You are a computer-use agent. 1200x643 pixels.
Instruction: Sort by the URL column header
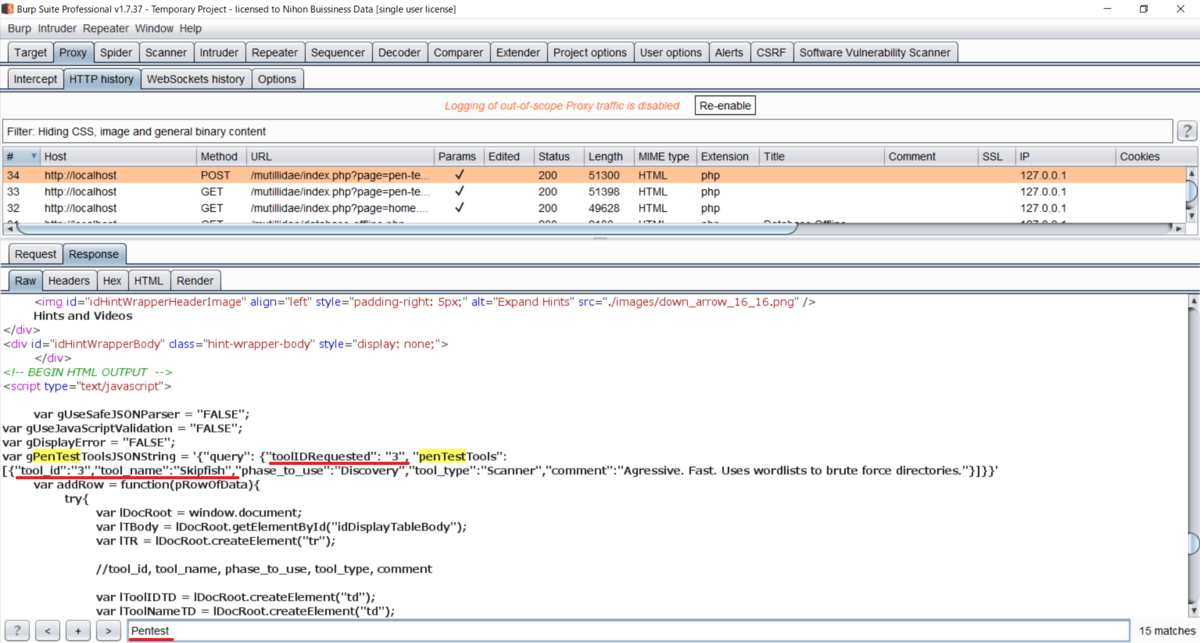[340, 156]
